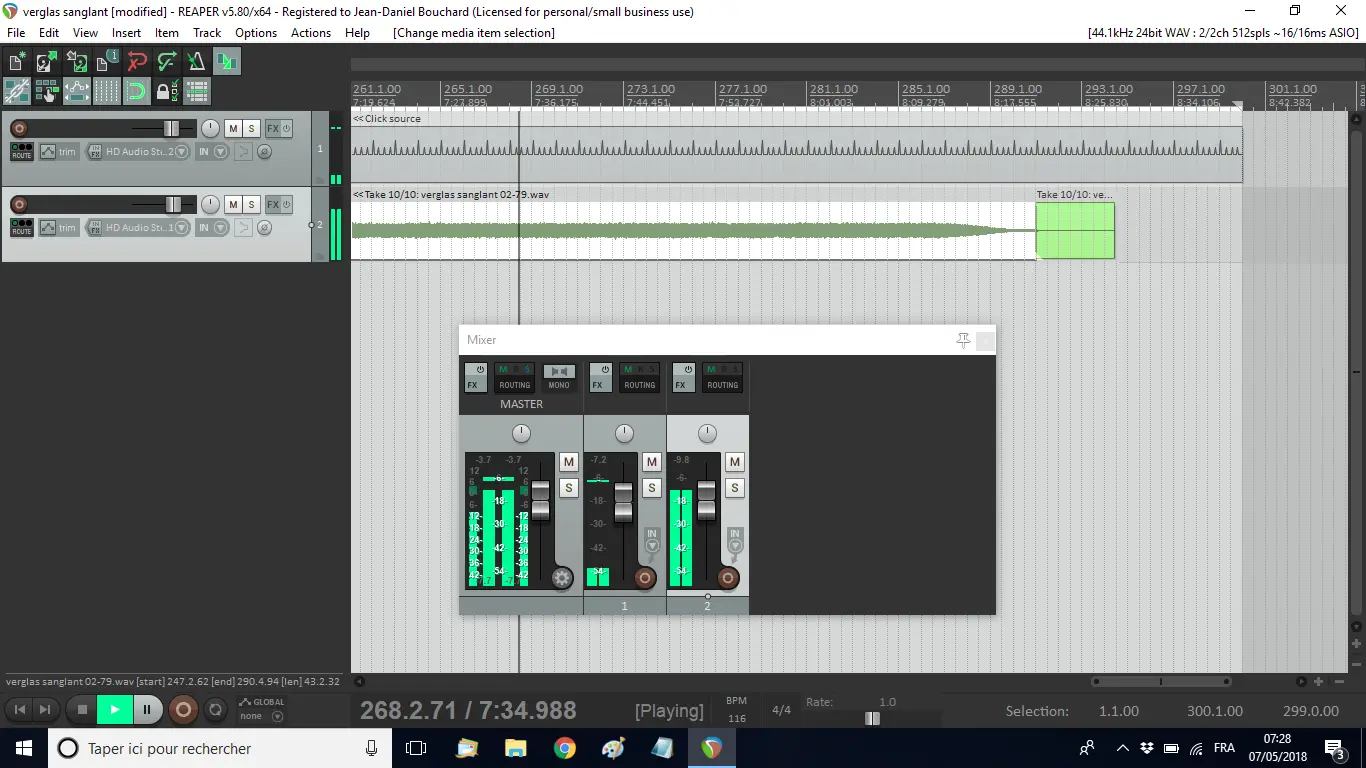Expand HD Audio input dropdown on track 1
The width and height of the screenshot is (1366, 768).
pyautogui.click(x=182, y=152)
